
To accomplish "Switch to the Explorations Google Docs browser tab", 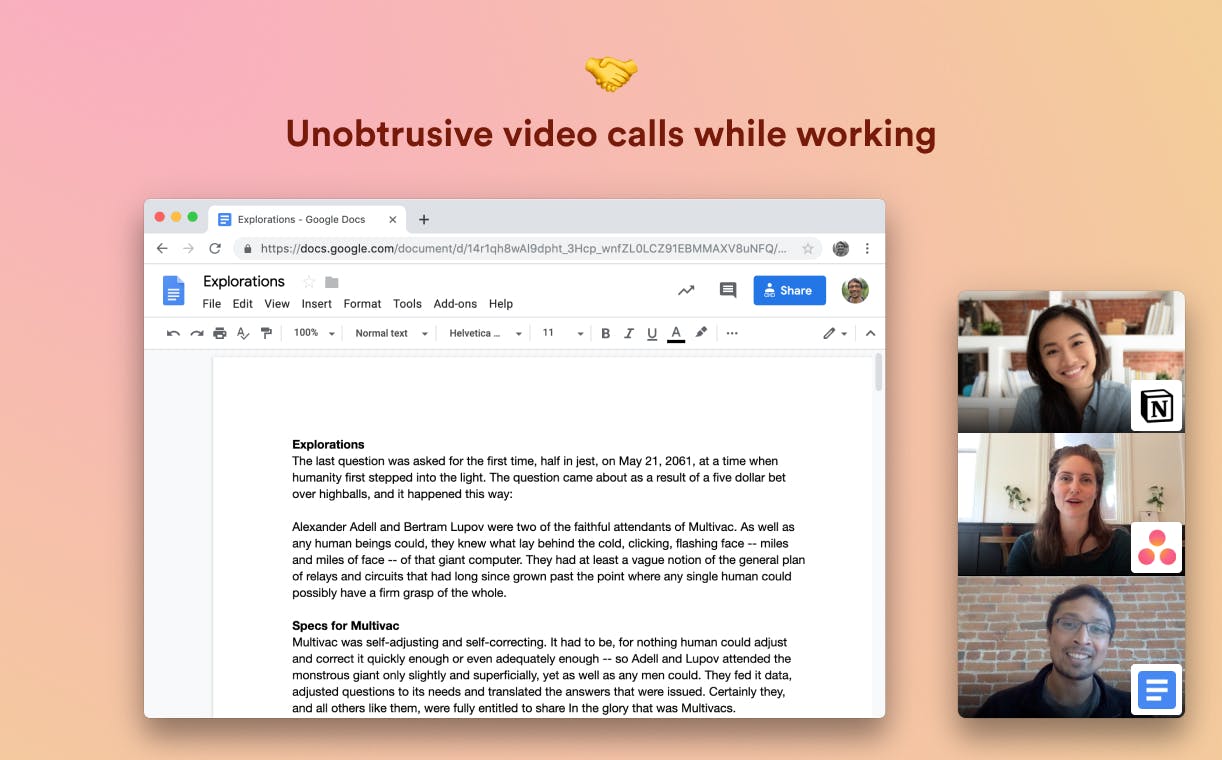I will (x=300, y=219).
